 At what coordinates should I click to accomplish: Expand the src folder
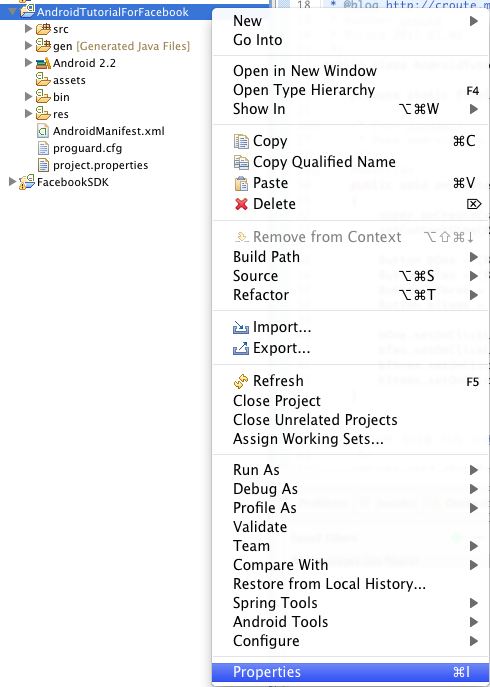click(x=28, y=29)
